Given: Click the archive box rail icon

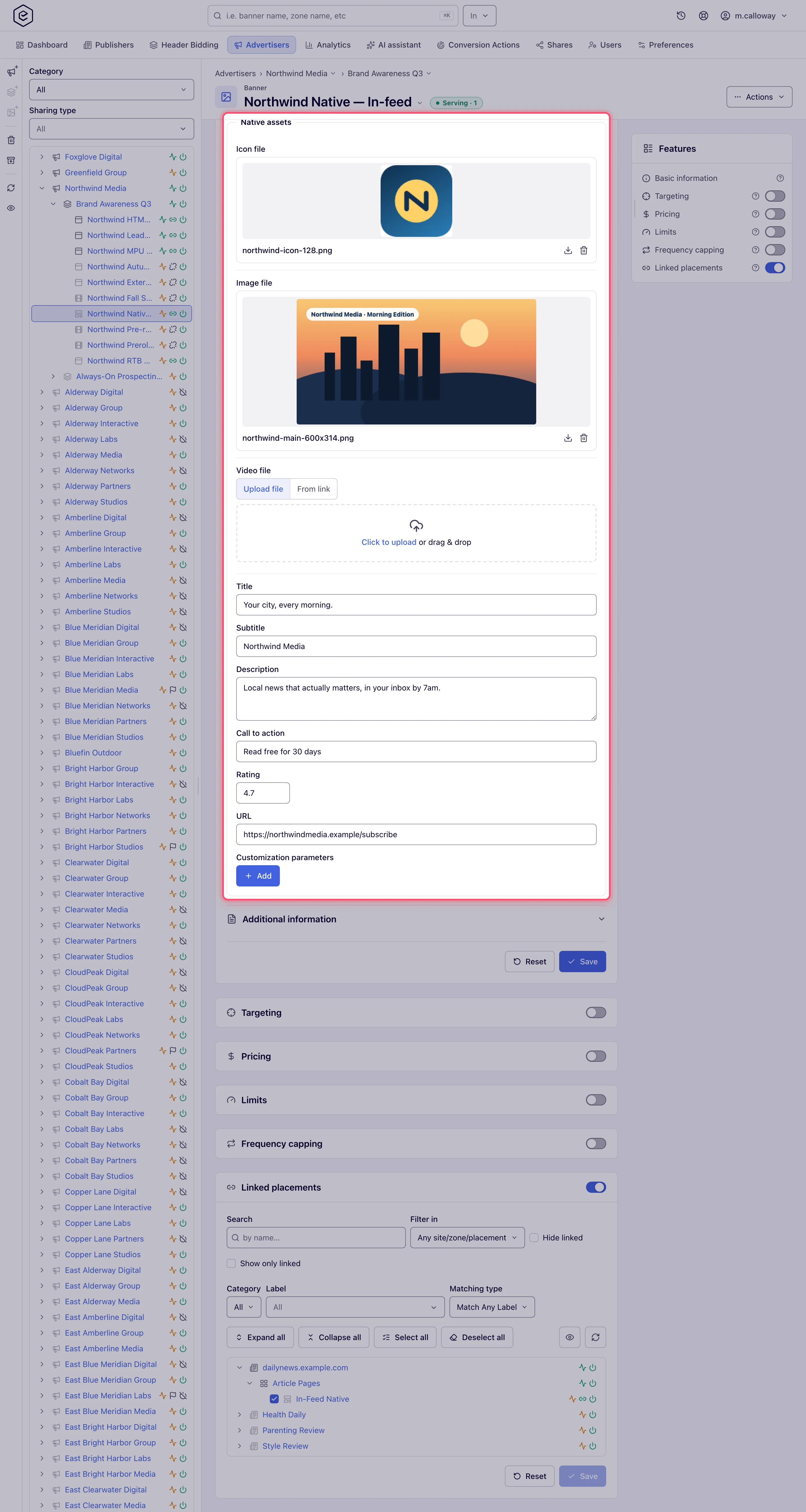Looking at the screenshot, I should [x=11, y=160].
